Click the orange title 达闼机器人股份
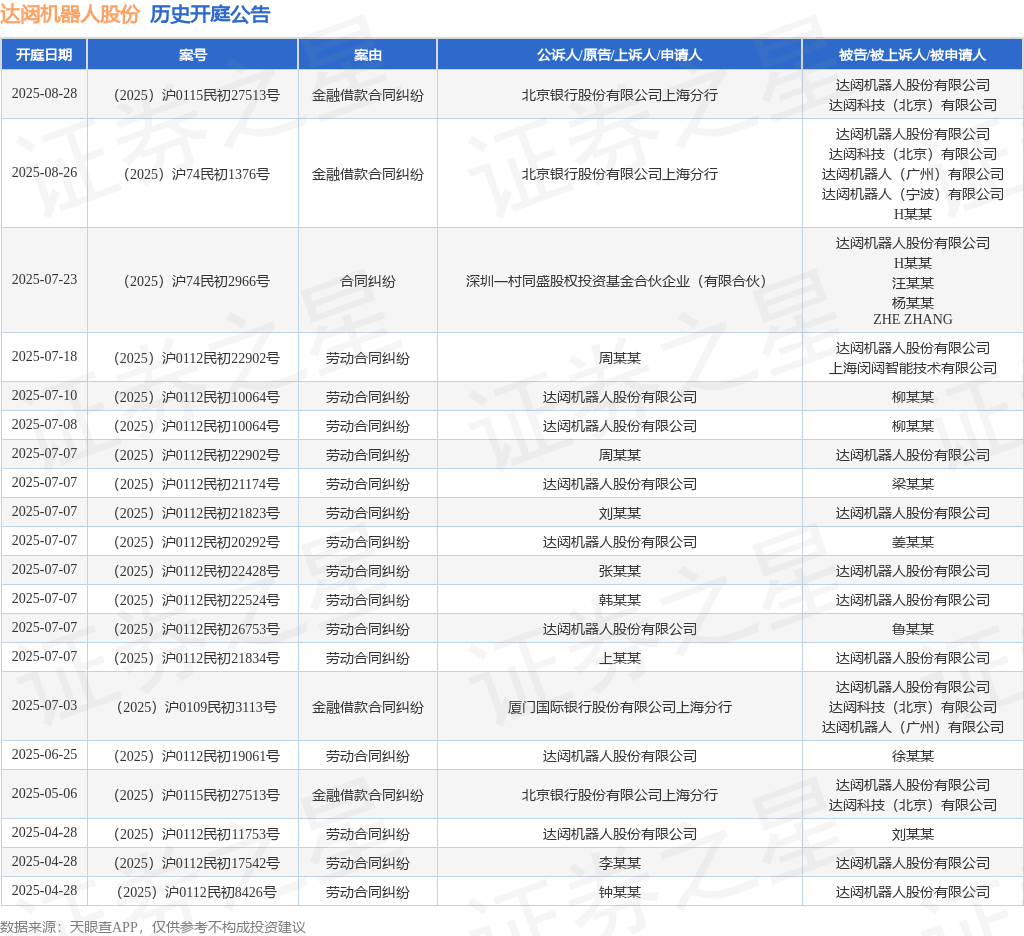 click(x=70, y=14)
